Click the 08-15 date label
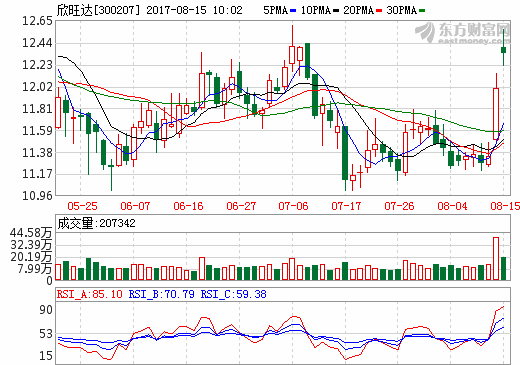The image size is (520, 365). pos(505,206)
